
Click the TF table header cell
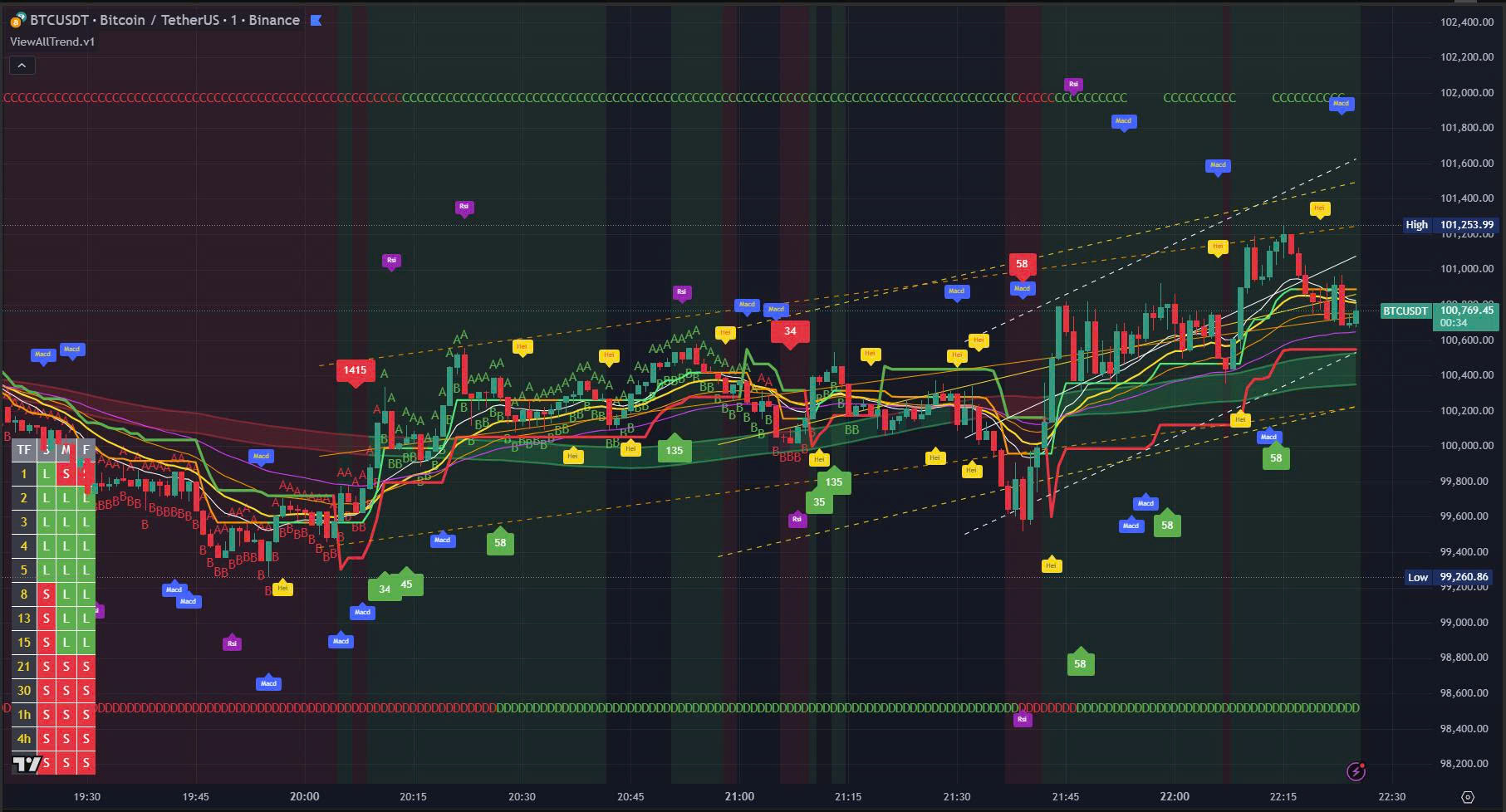coord(24,450)
